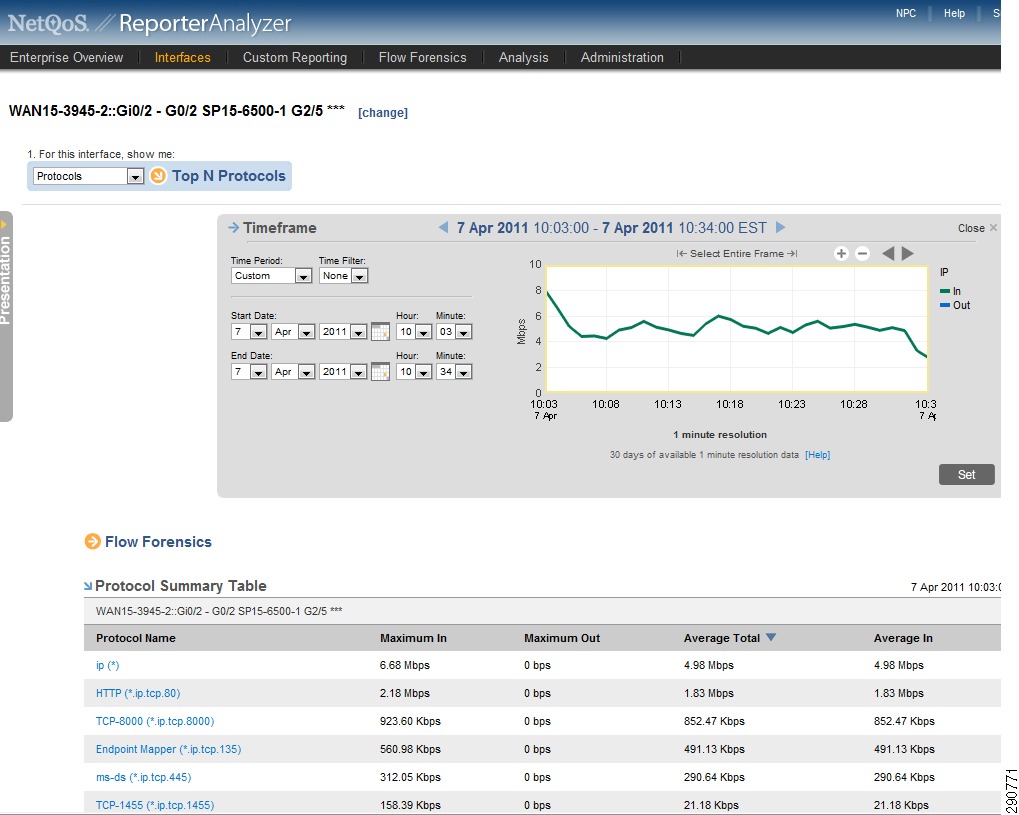This screenshot has height=815, width=1019.
Task: Open the Analysis menu
Action: [x=524, y=57]
